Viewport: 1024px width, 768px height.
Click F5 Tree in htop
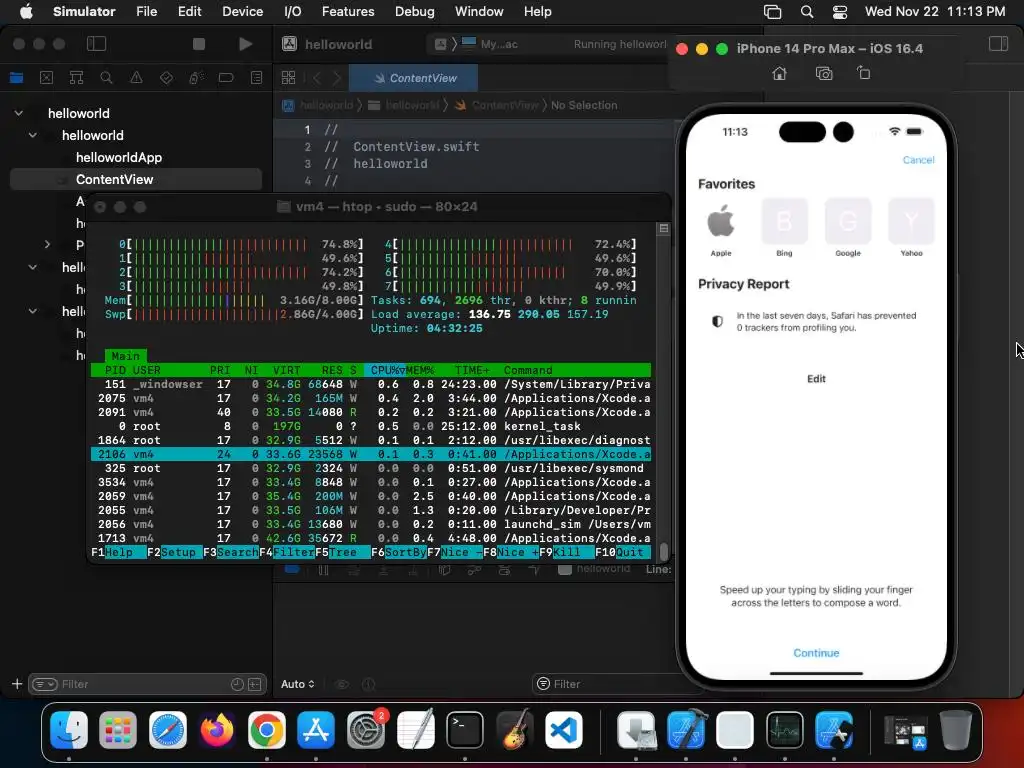[342, 552]
